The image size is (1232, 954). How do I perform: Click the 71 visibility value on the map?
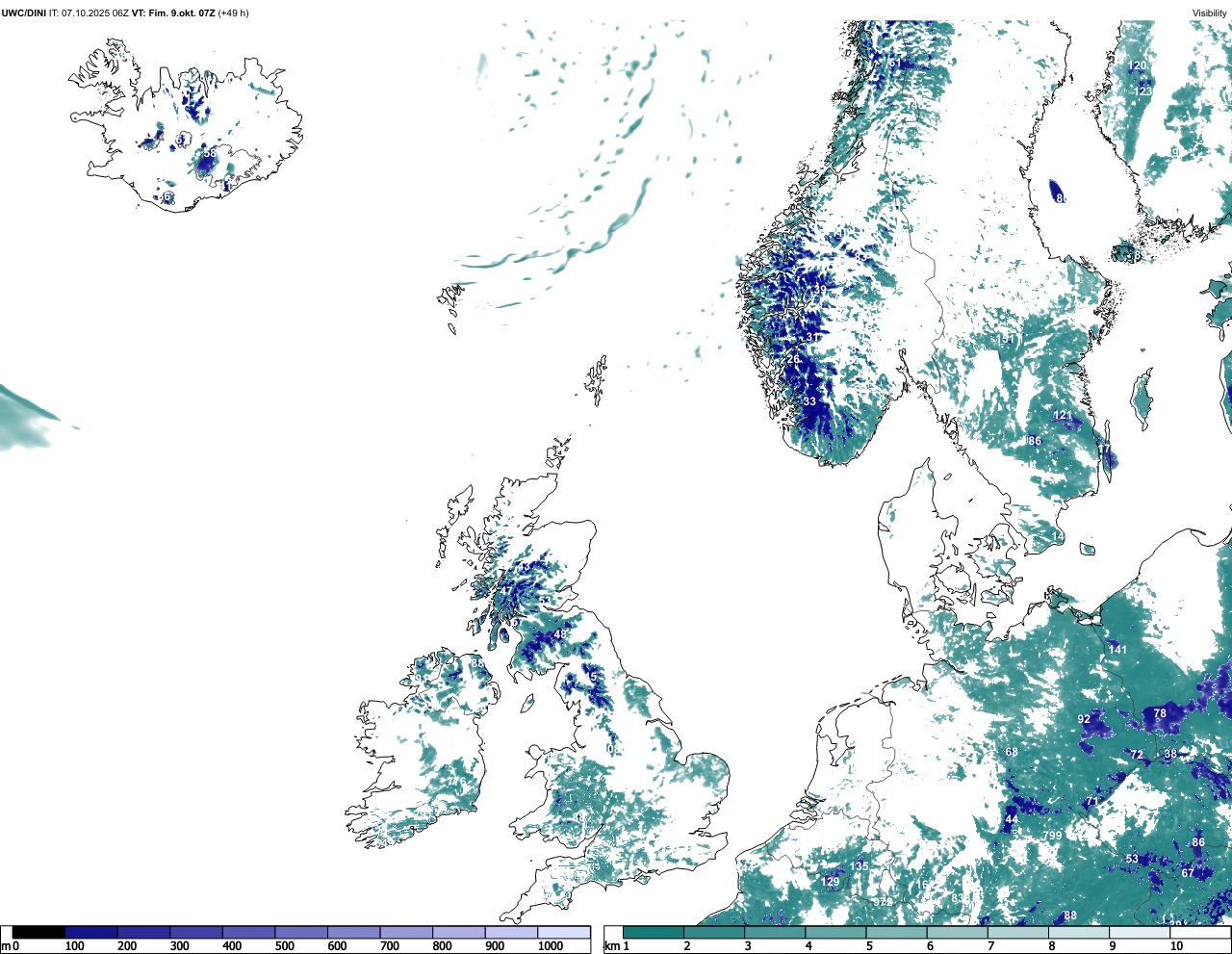1092,801
